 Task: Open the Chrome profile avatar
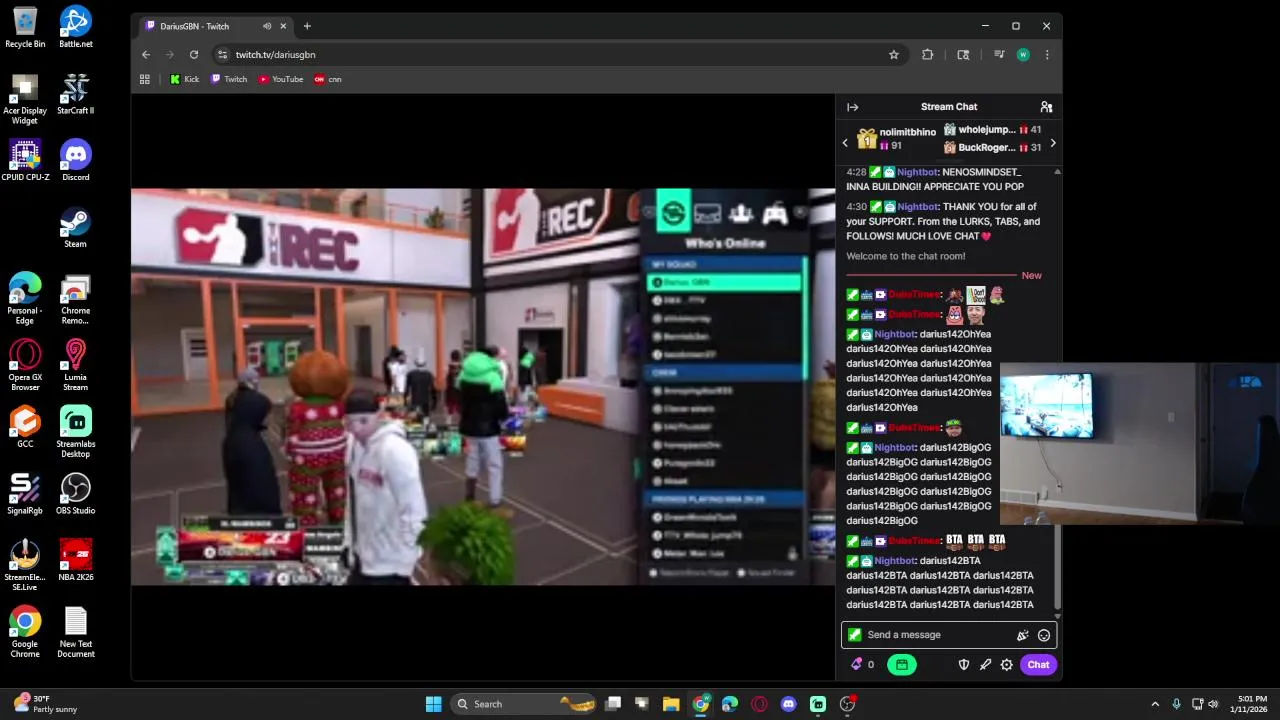(x=1023, y=55)
